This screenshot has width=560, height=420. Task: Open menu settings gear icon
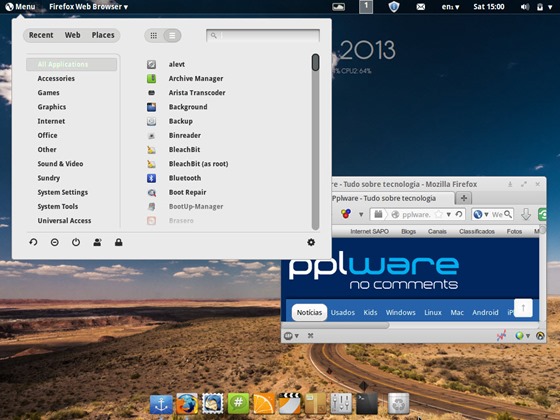[311, 242]
